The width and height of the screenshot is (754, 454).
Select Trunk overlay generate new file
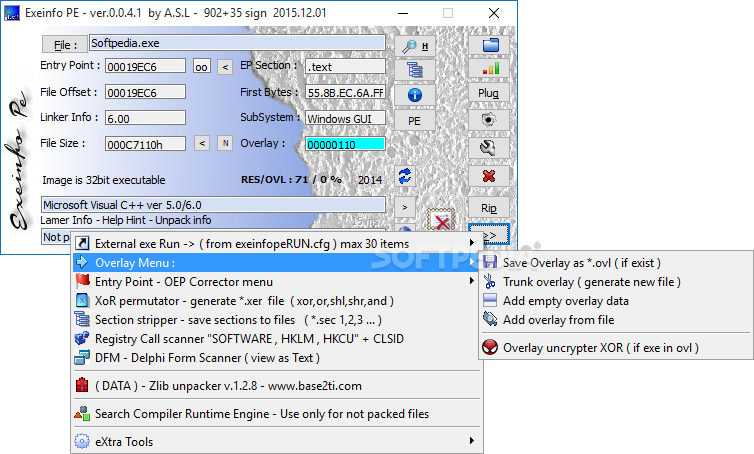click(x=616, y=282)
